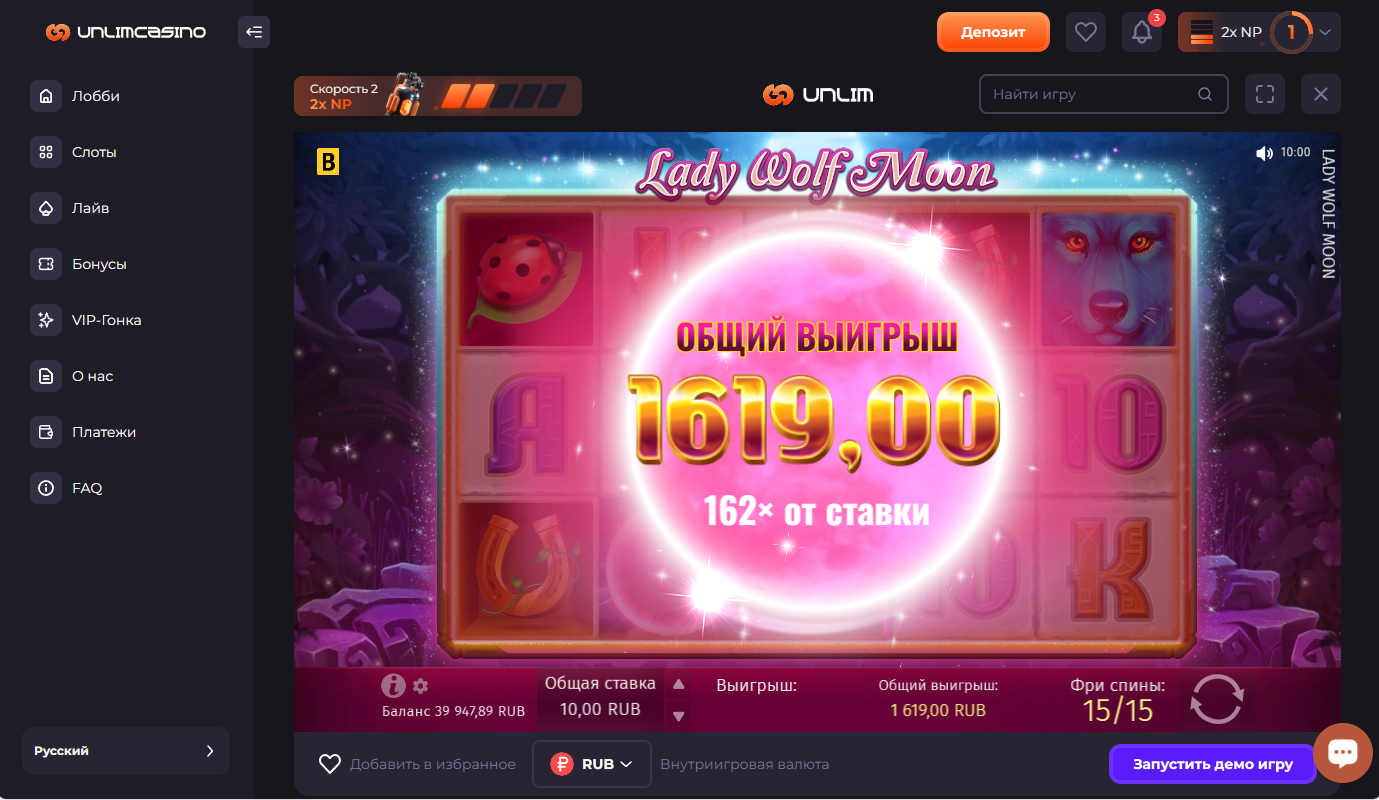Open game settings gear icon
The image size is (1379, 800).
(421, 686)
